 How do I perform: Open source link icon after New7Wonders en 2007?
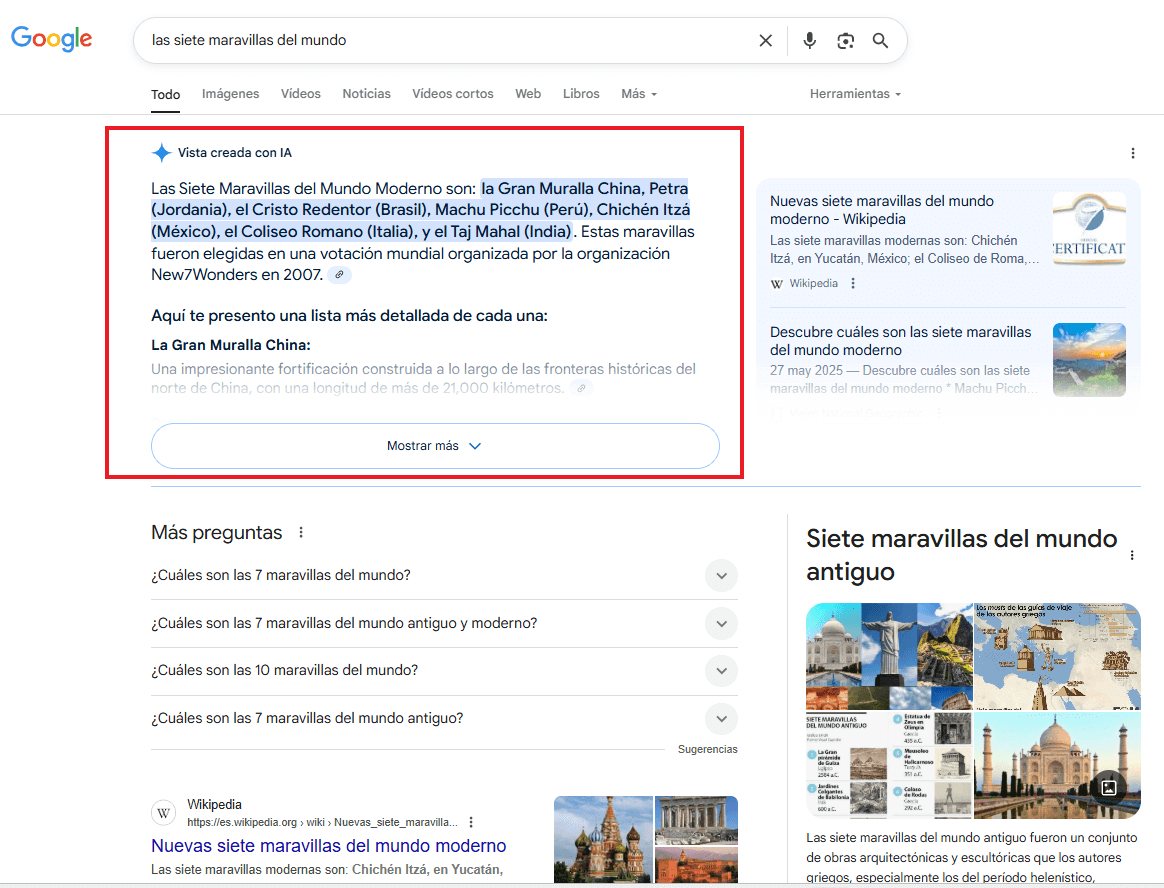339,275
